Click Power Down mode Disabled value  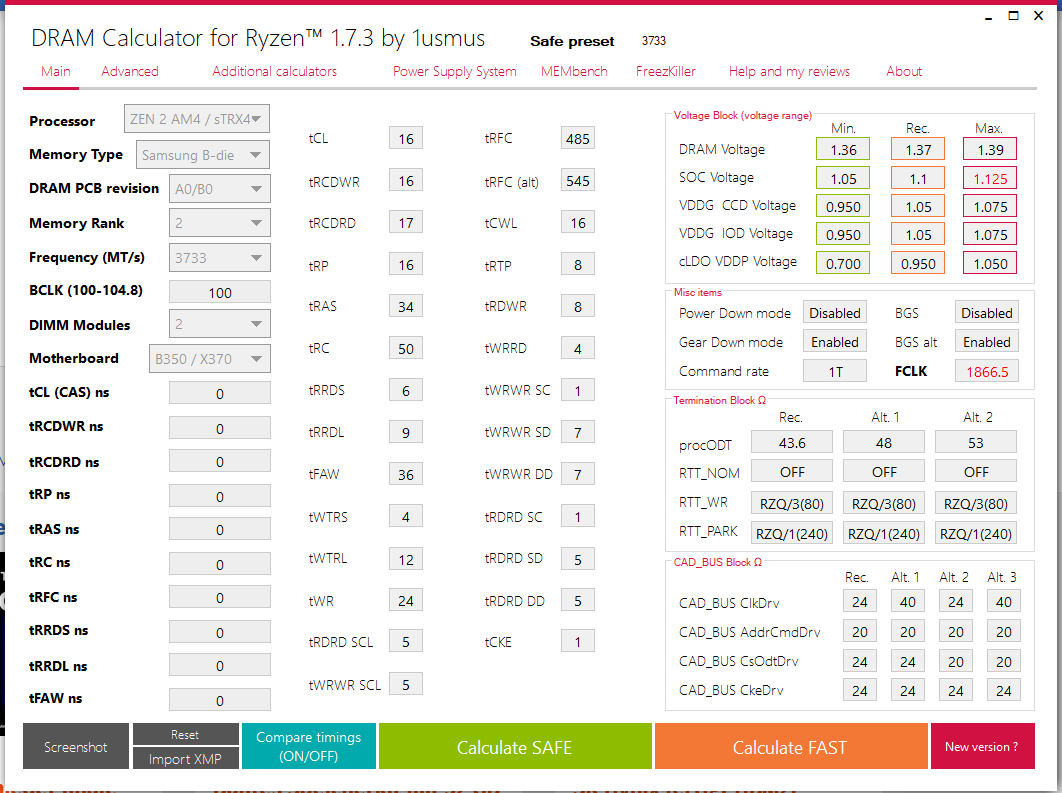point(834,312)
